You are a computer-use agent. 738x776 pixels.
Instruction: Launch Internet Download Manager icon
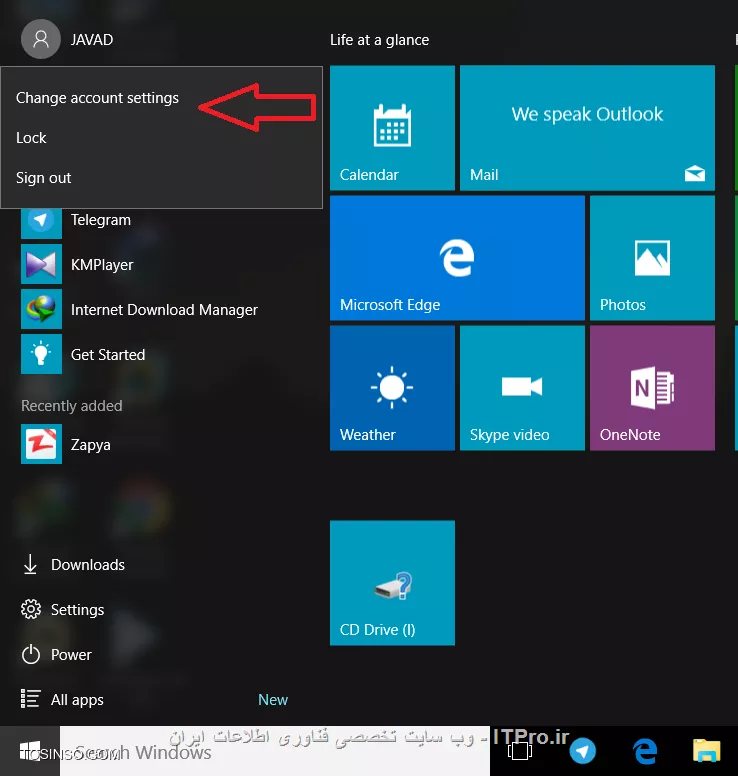click(41, 309)
